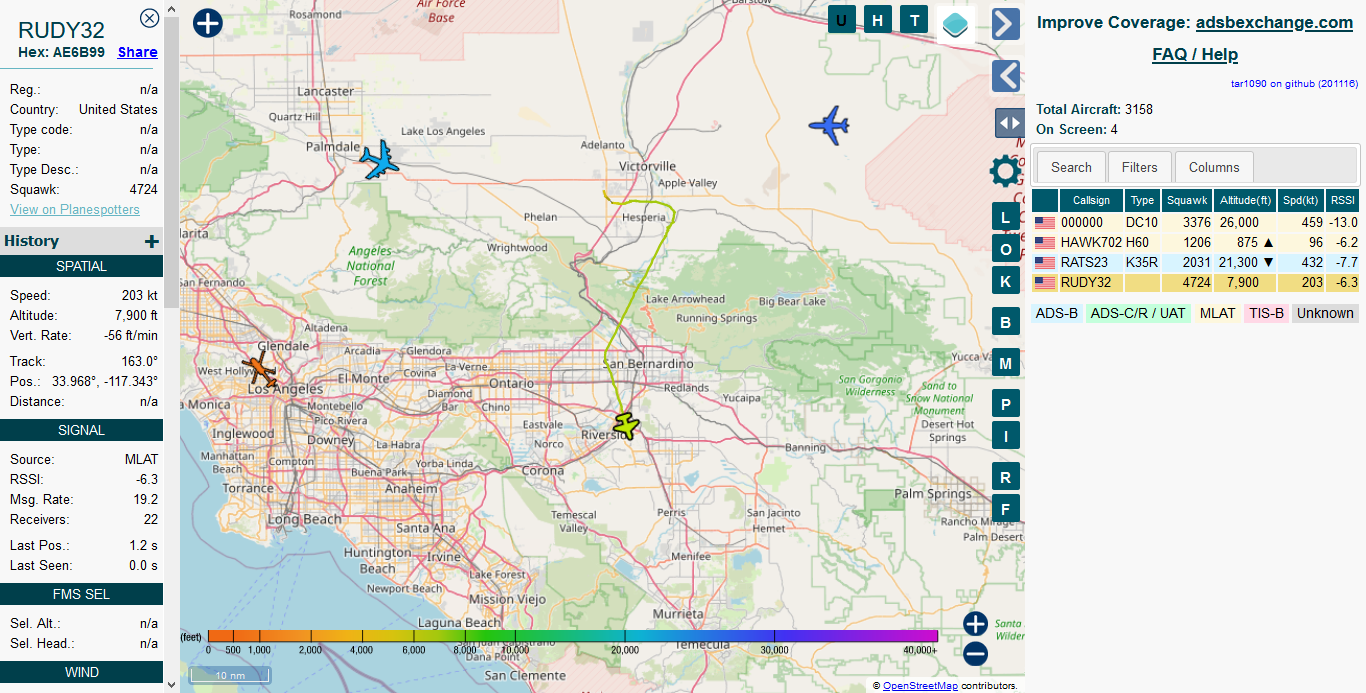Click the Hex: AE6B99 label
The width and height of the screenshot is (1366, 693).
pos(61,52)
